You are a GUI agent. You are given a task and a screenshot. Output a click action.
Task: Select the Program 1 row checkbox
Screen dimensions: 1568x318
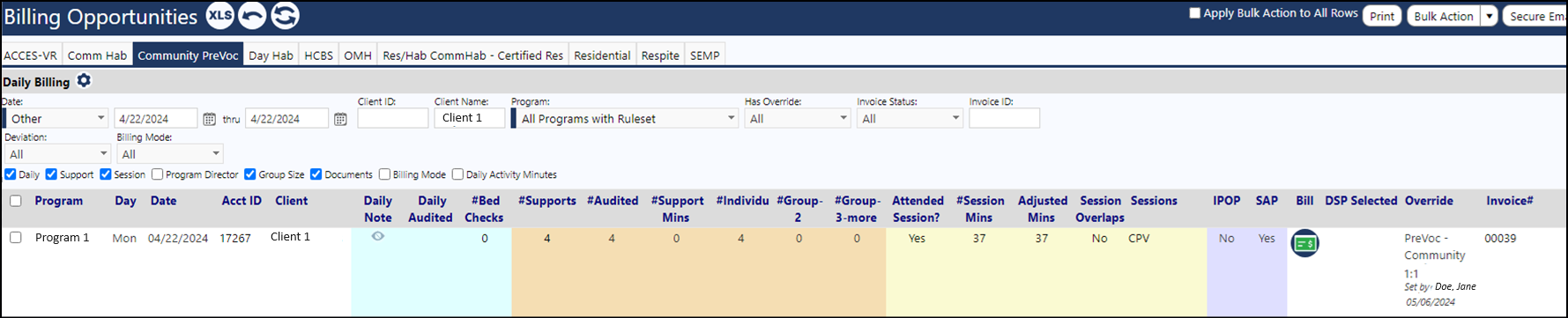16,238
